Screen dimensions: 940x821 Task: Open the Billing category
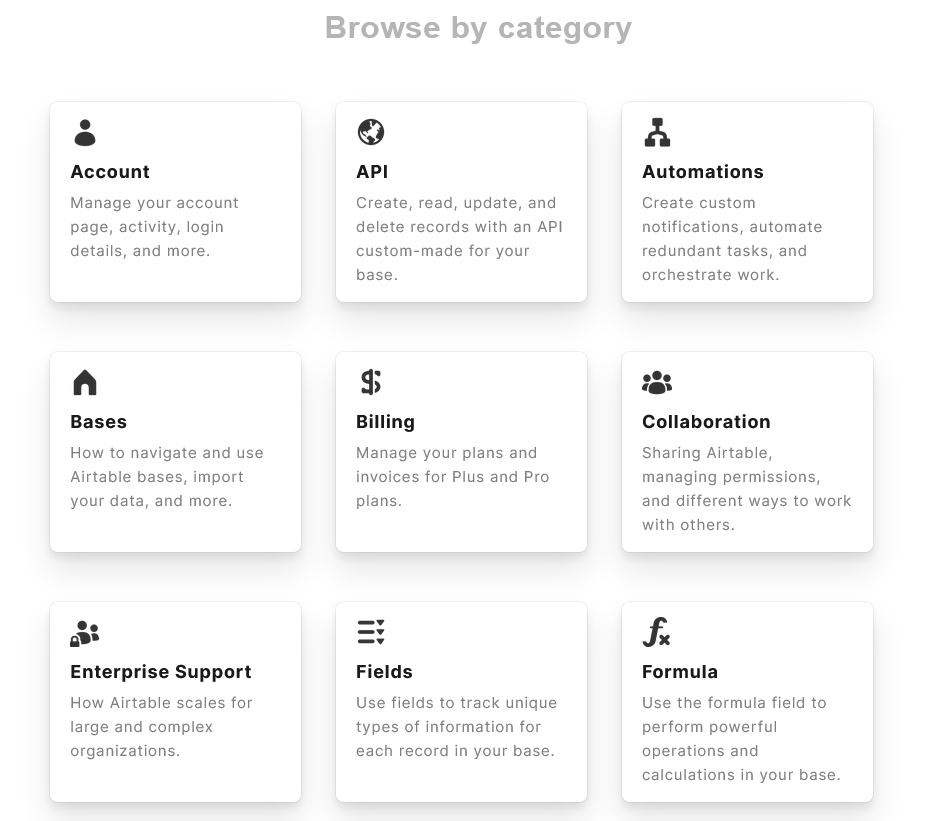coord(386,422)
